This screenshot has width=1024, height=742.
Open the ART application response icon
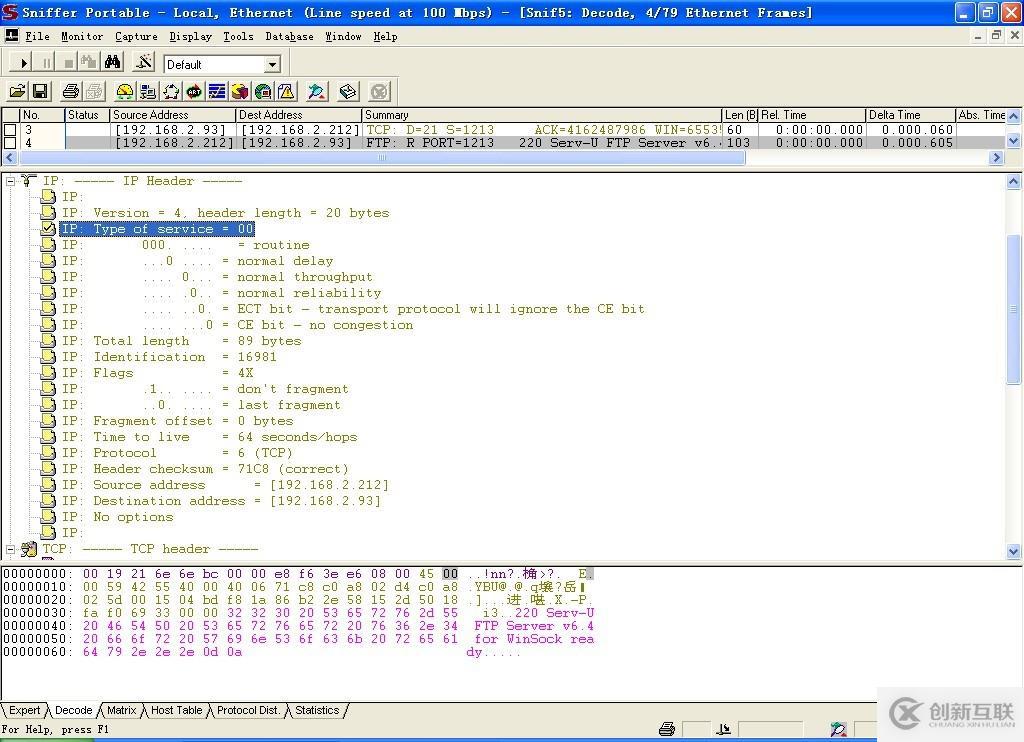coord(194,91)
